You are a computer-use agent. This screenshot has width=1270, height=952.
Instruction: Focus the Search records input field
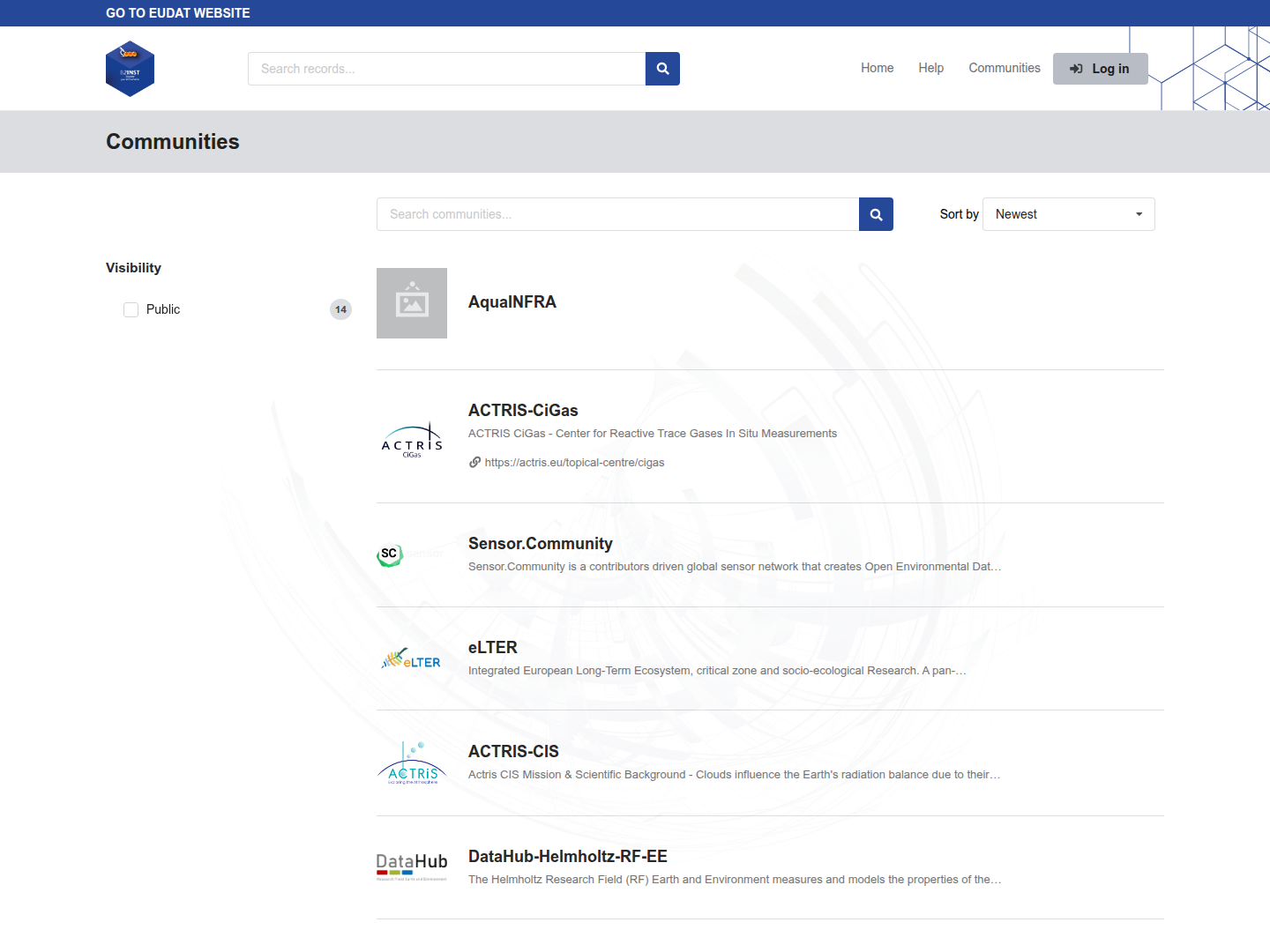click(x=447, y=69)
